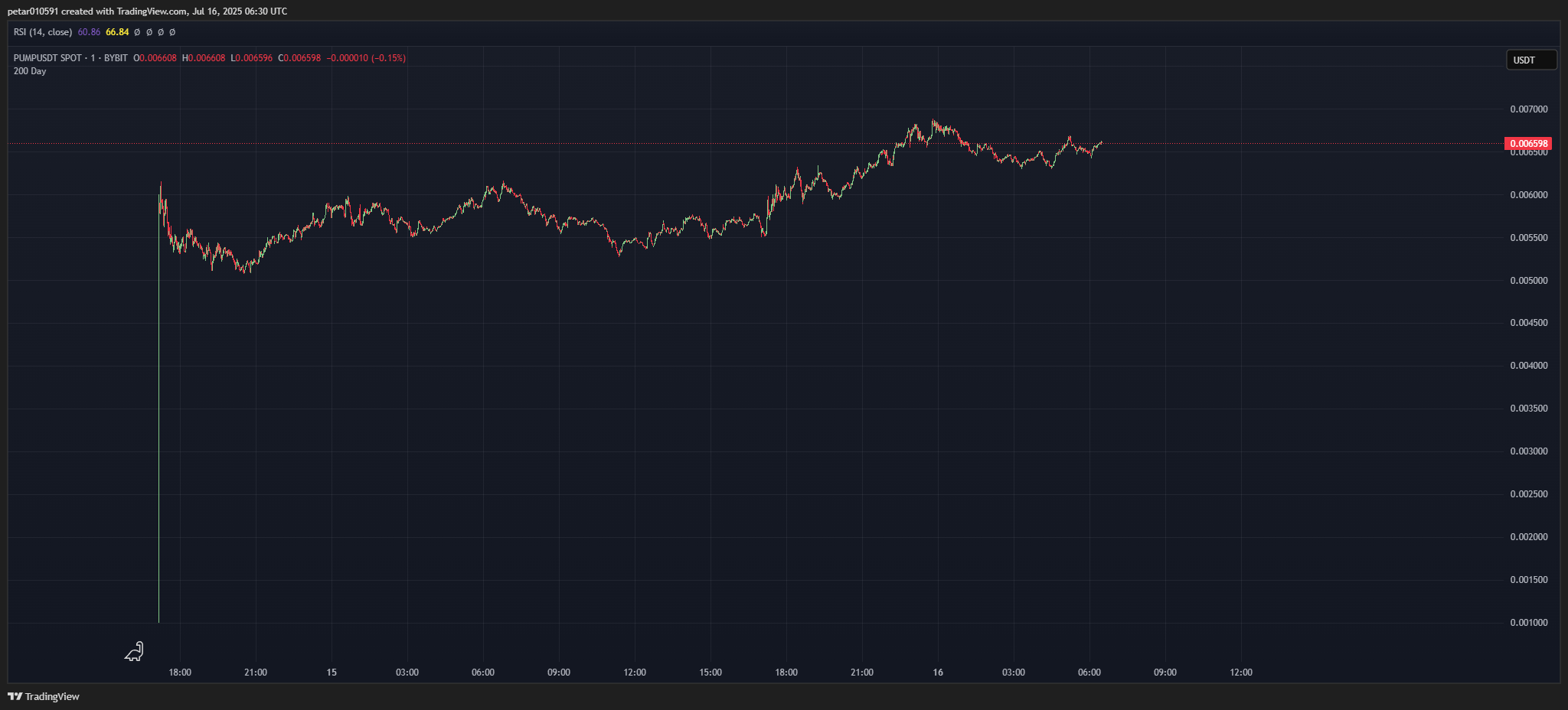
Task: Toggle the USDT unit button on the price scale
Action: coord(1530,60)
